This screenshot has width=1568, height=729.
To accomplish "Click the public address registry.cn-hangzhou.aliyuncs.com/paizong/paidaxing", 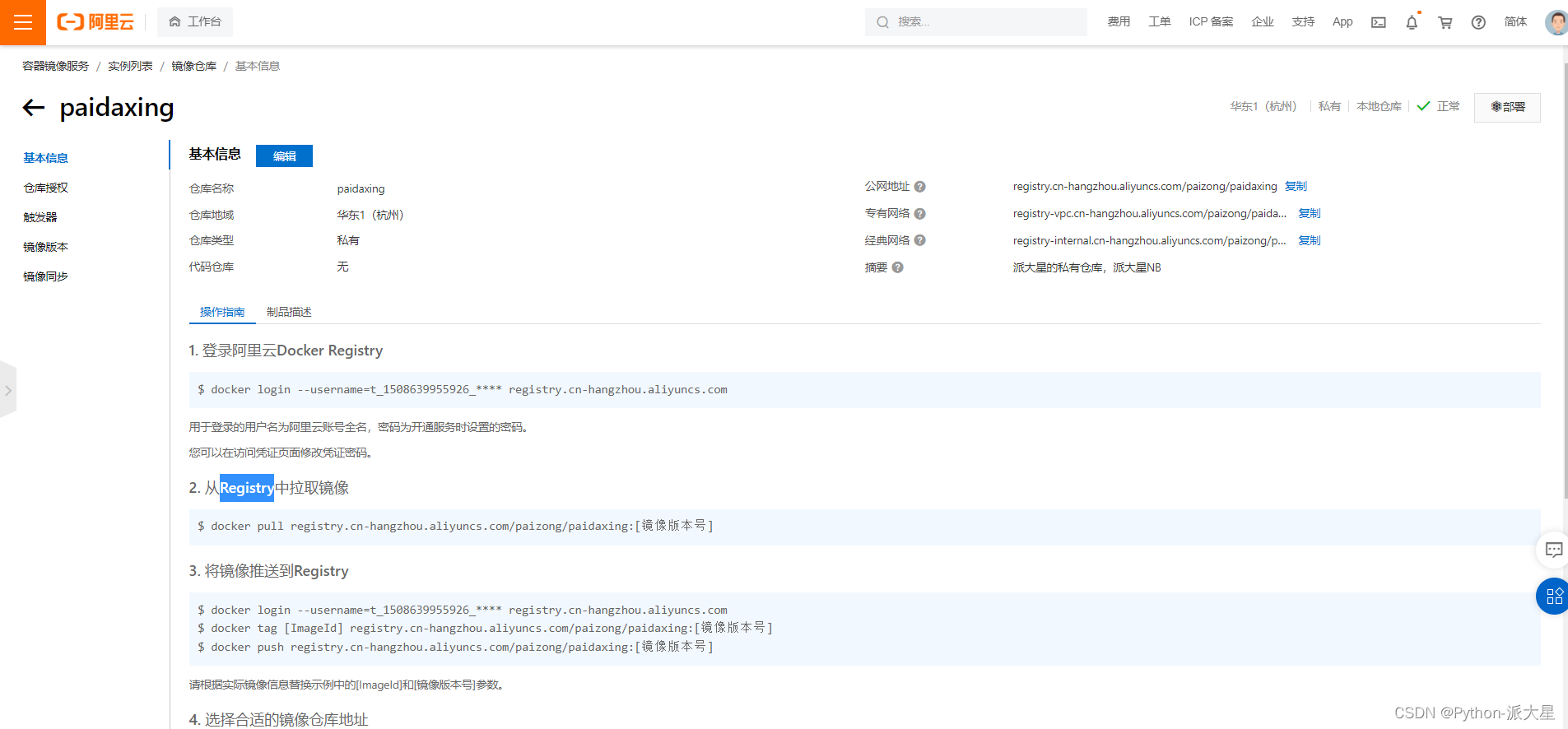I will (1145, 187).
